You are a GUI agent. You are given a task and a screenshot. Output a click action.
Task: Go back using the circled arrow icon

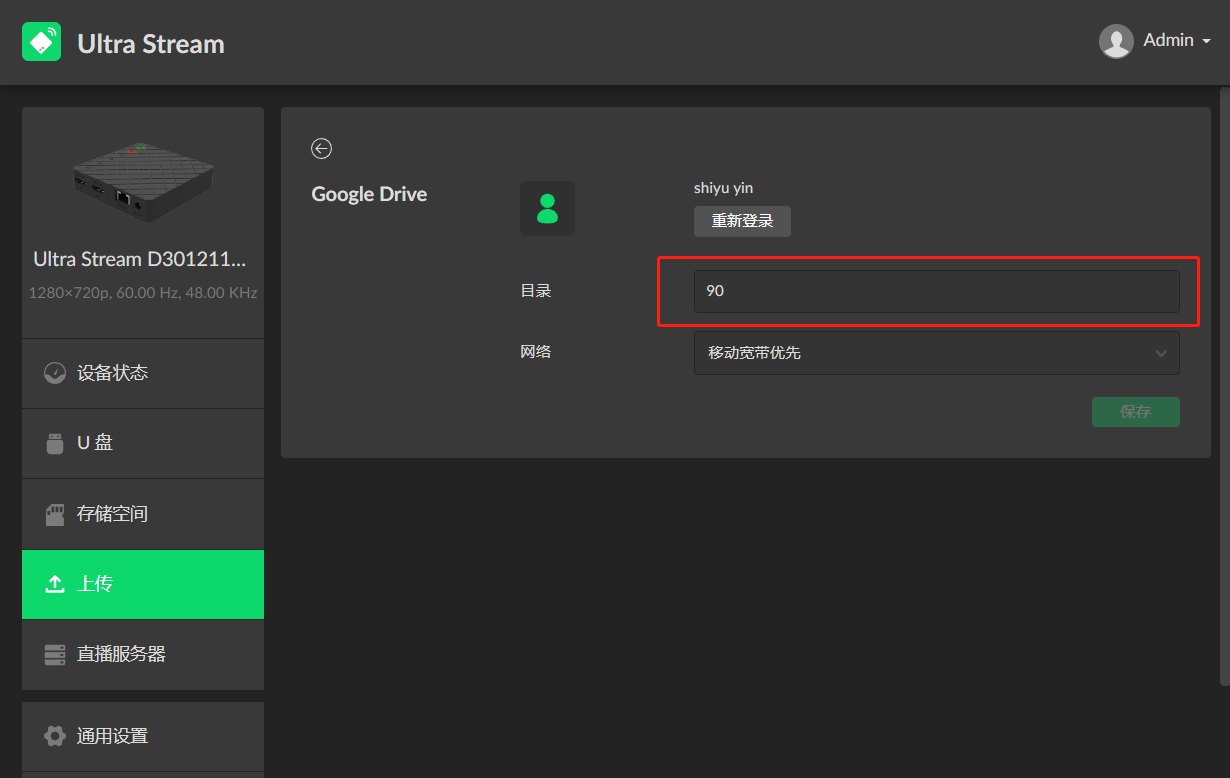pos(321,149)
